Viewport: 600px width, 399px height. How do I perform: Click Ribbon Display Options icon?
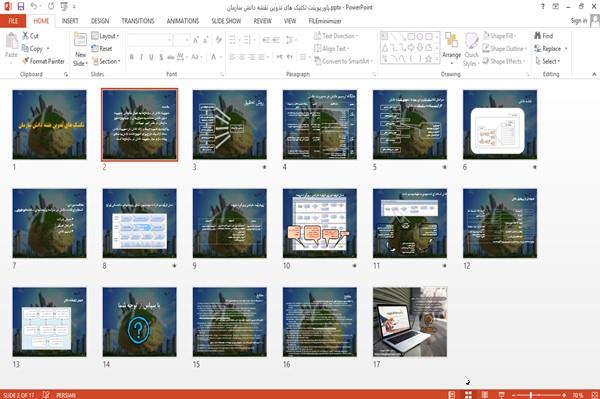pos(556,7)
